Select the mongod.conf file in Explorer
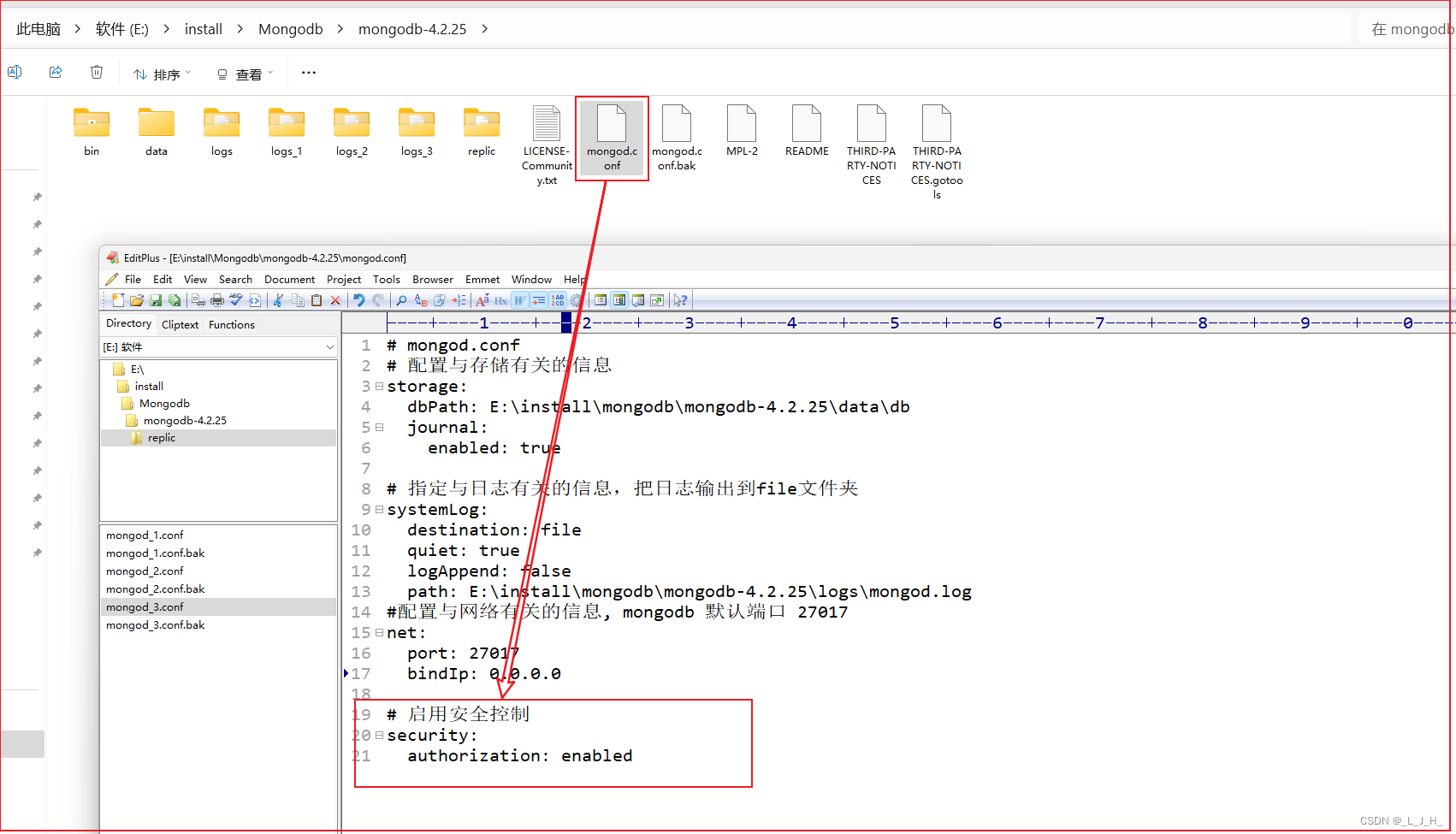Viewport: 1456px width, 834px height. click(612, 138)
